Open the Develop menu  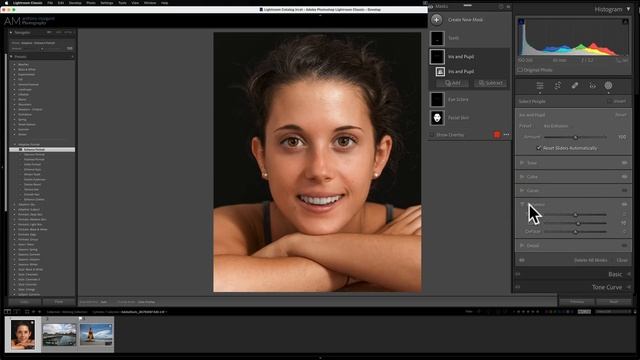tap(75, 3)
